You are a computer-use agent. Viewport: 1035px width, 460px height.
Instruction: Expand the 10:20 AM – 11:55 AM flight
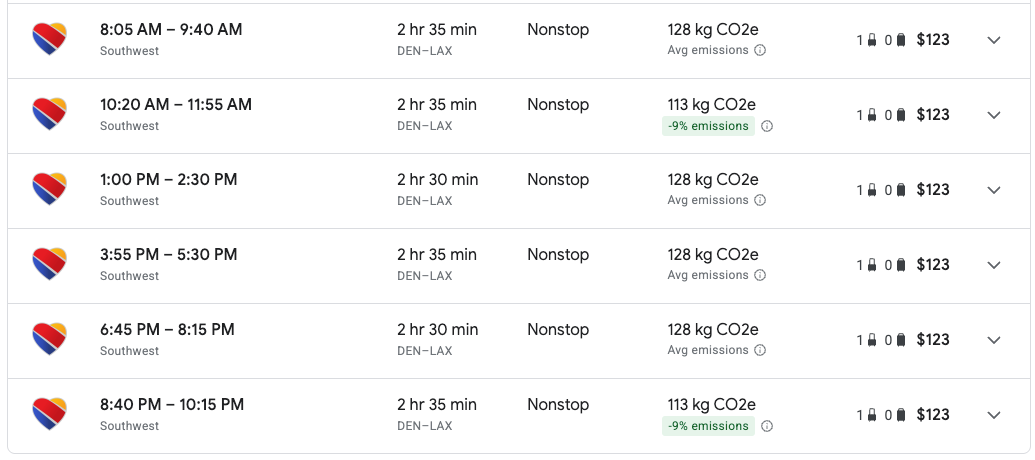(993, 115)
